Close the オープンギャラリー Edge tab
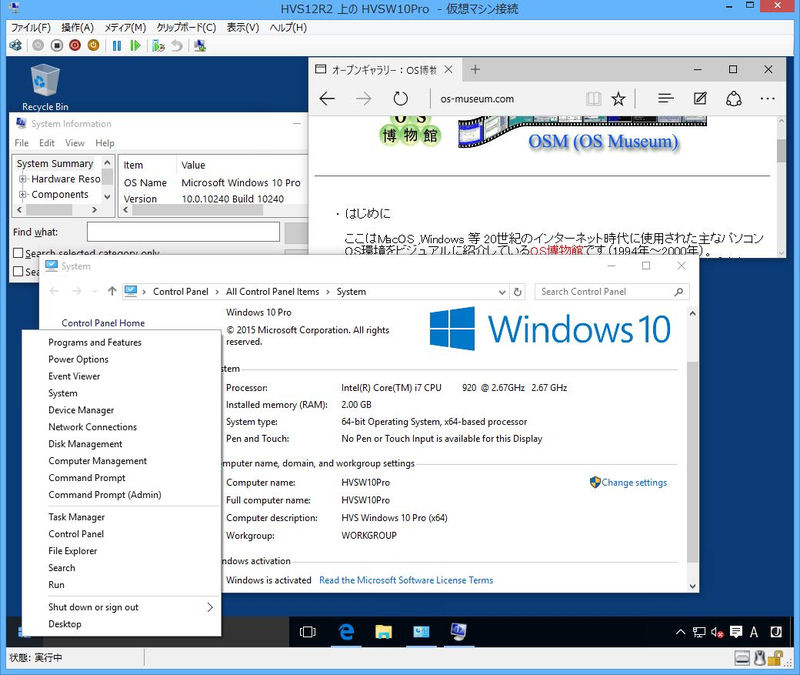This screenshot has height=675, width=800. coord(448,69)
